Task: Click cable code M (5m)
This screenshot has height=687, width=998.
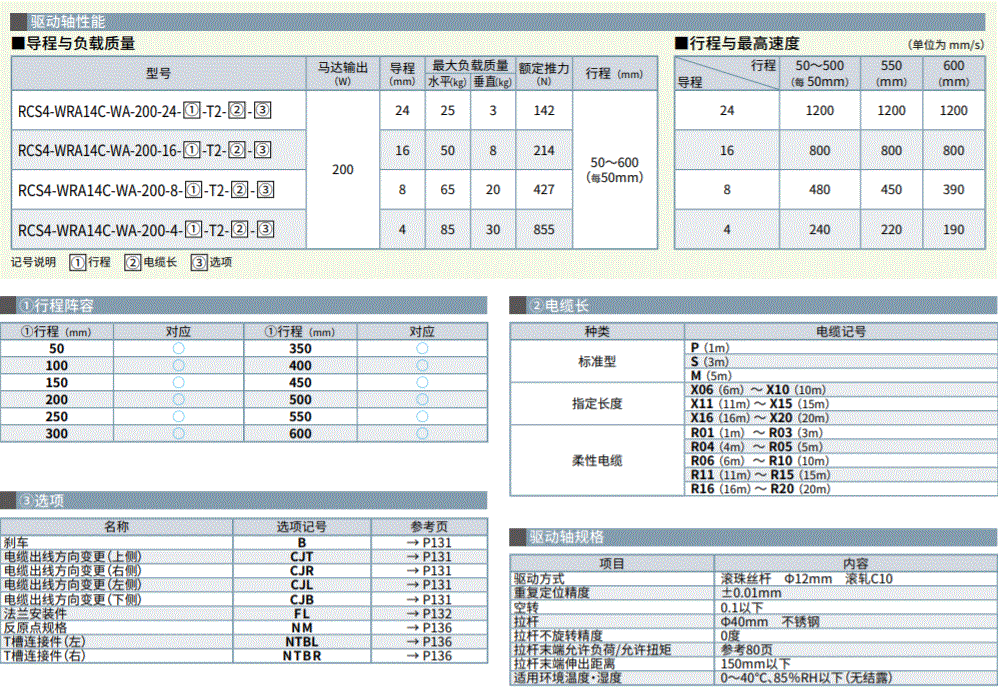Action: (711, 376)
